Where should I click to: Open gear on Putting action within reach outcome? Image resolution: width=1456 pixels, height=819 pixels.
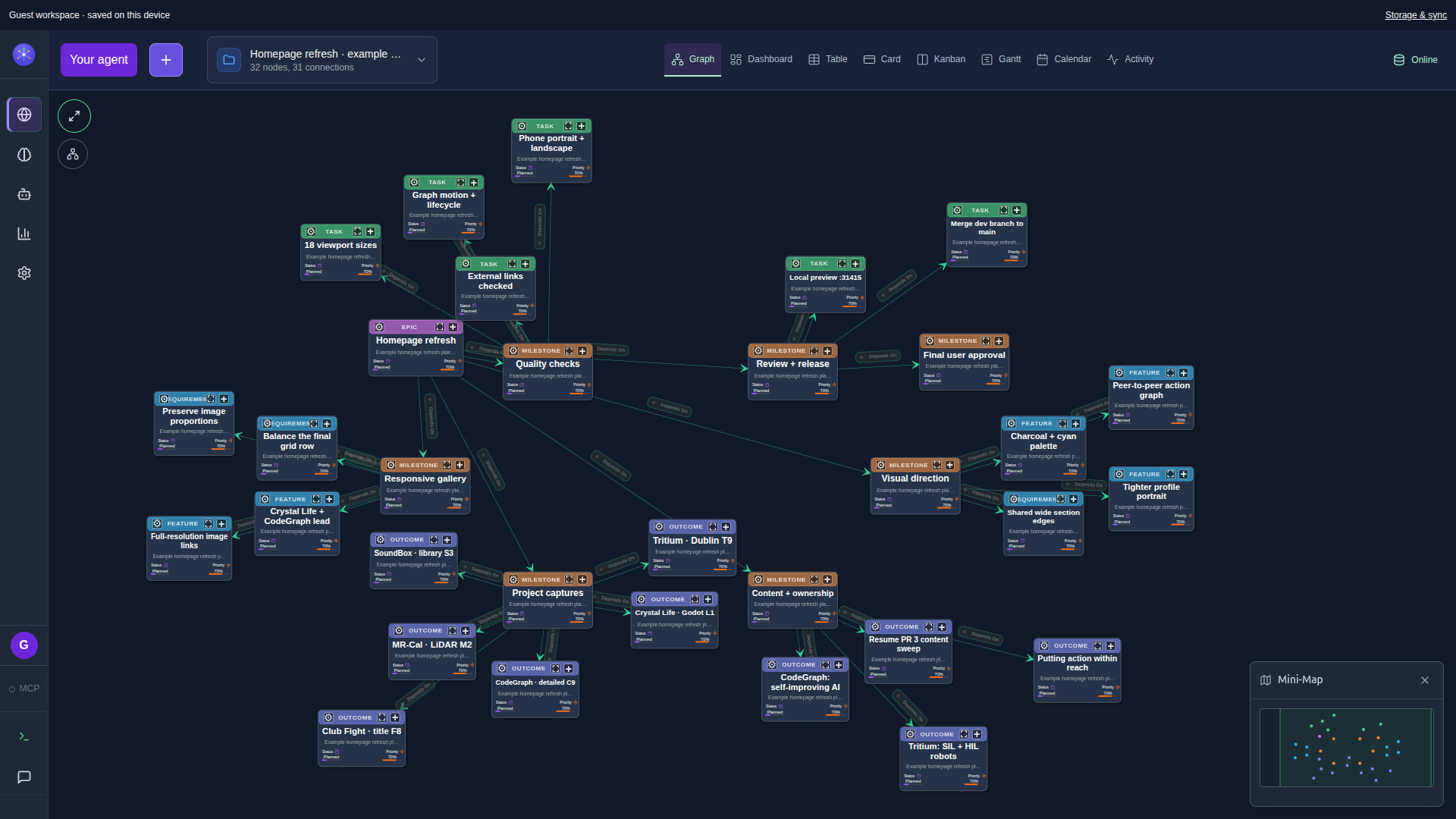click(x=1044, y=646)
